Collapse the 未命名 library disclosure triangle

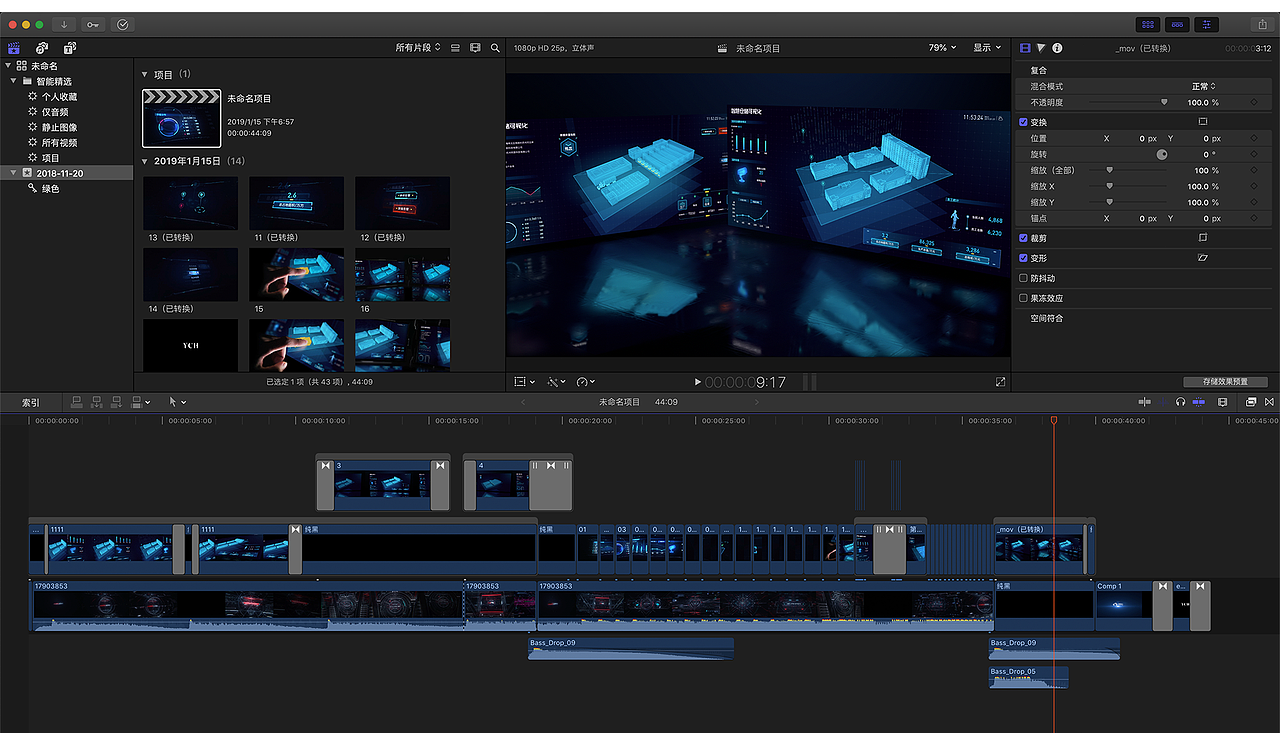point(7,66)
